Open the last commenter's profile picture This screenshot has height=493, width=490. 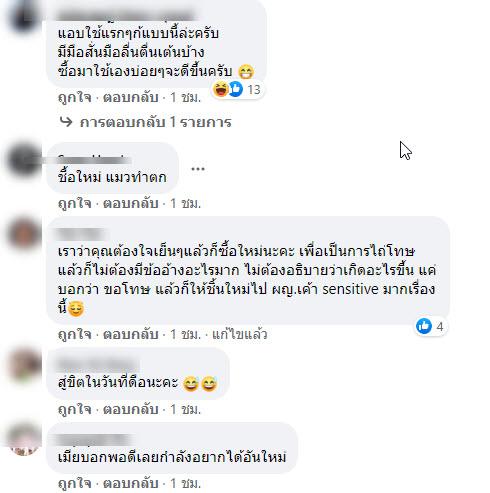click(24, 439)
